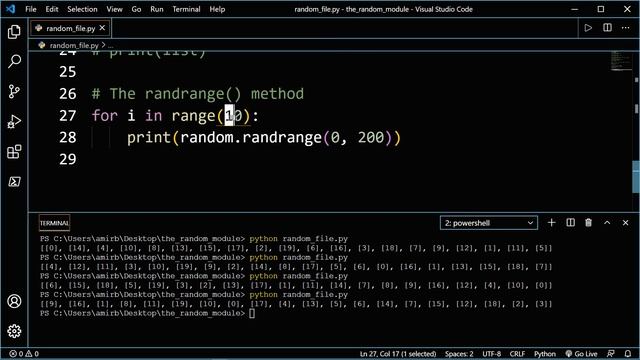The width and height of the screenshot is (640, 360).
Task: Open the Run and Debug view
Action: (14, 122)
